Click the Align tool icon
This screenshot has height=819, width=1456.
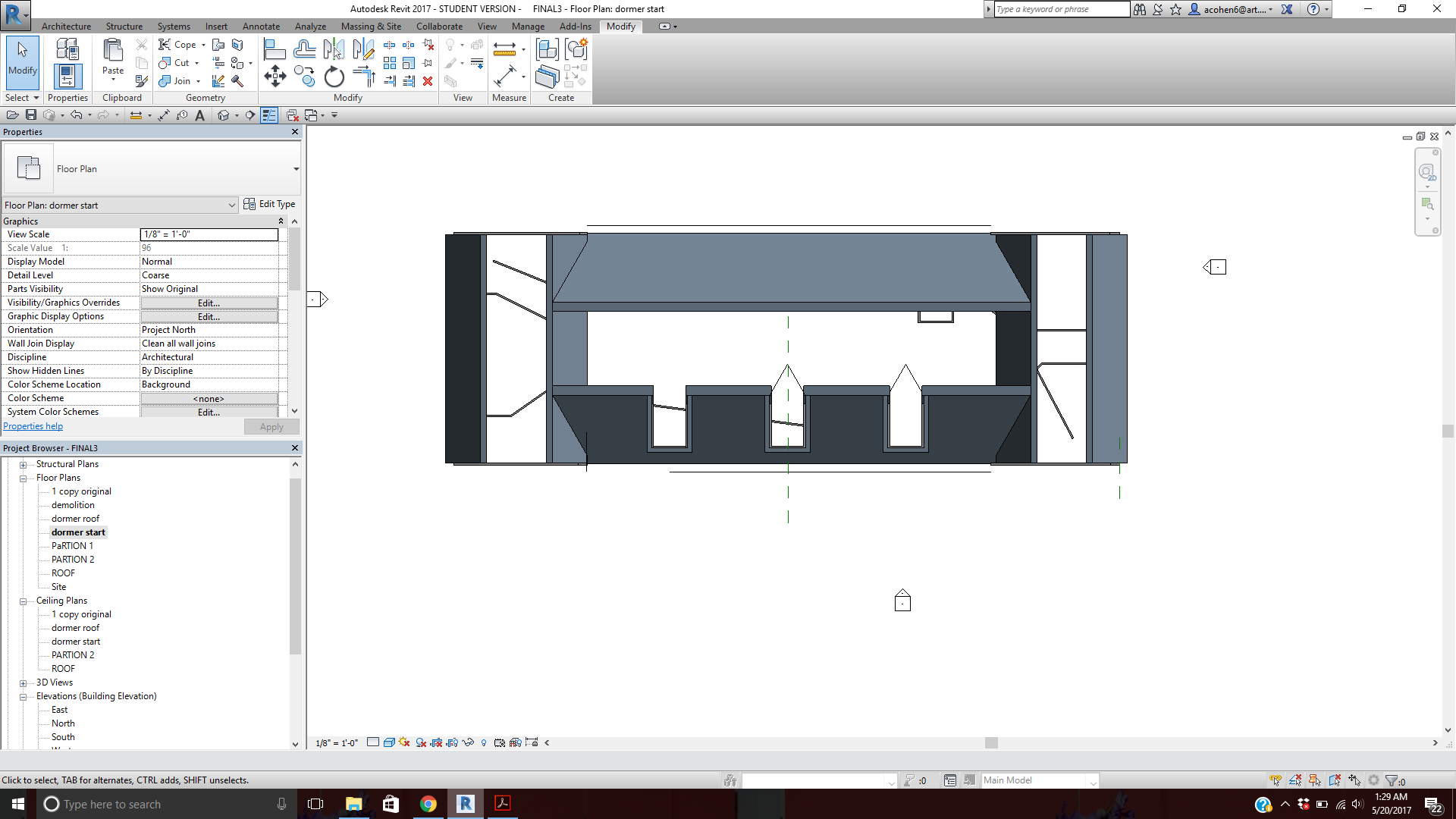point(275,50)
